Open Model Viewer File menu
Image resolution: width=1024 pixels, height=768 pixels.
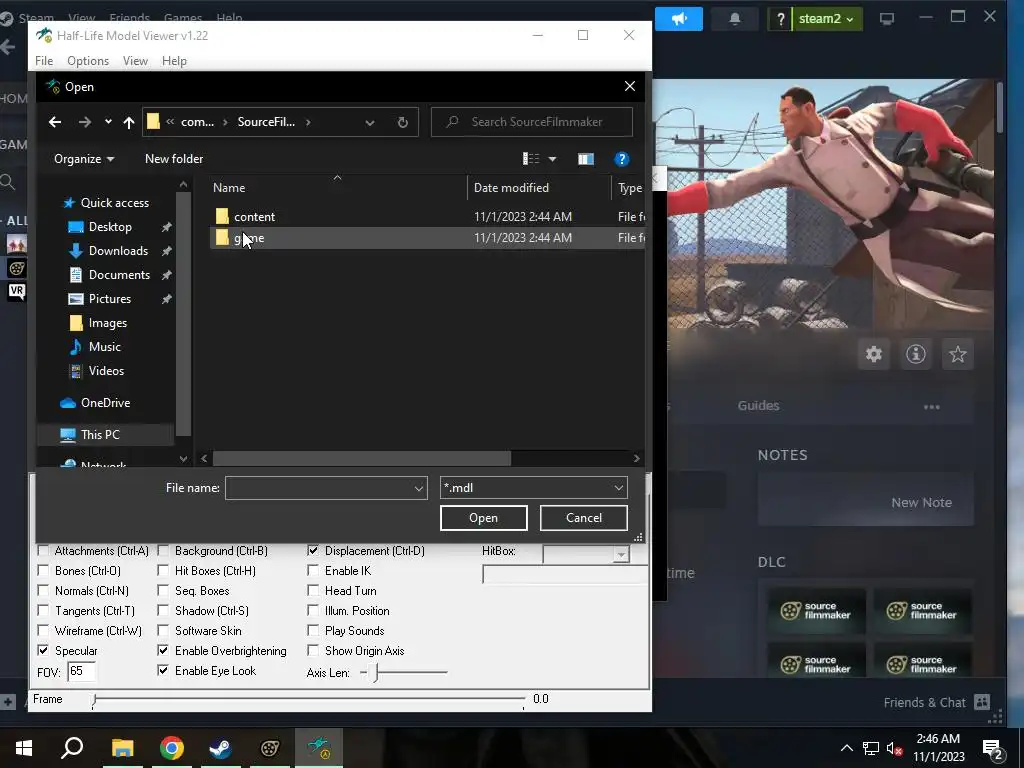coord(44,61)
